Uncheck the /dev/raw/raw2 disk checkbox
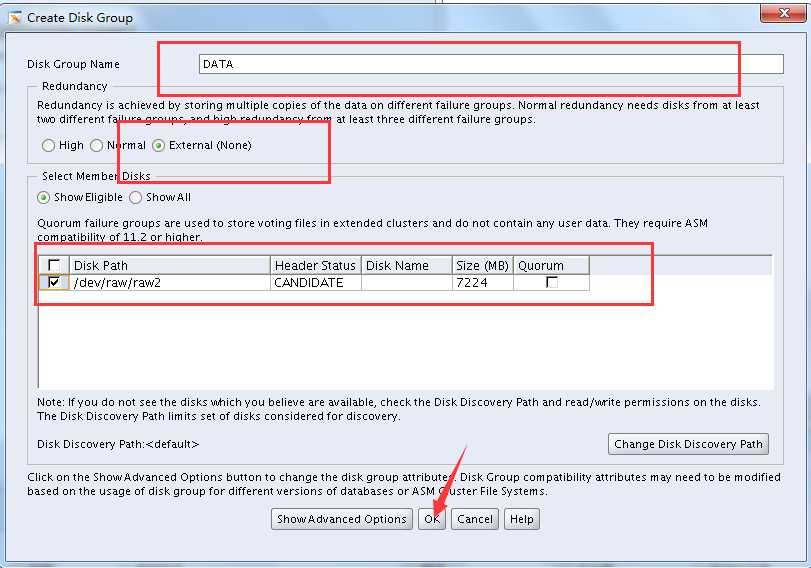The height and width of the screenshot is (568, 811). pos(54,282)
